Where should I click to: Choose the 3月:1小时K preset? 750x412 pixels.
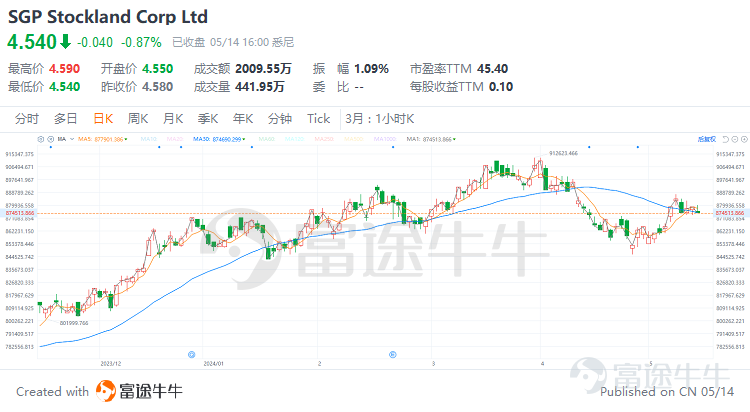[380, 119]
